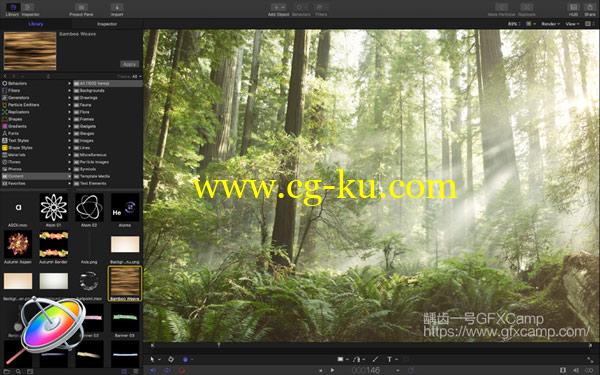This screenshot has height=375, width=600.
Task: Switch to the Inspector tab
Action: click(107, 24)
